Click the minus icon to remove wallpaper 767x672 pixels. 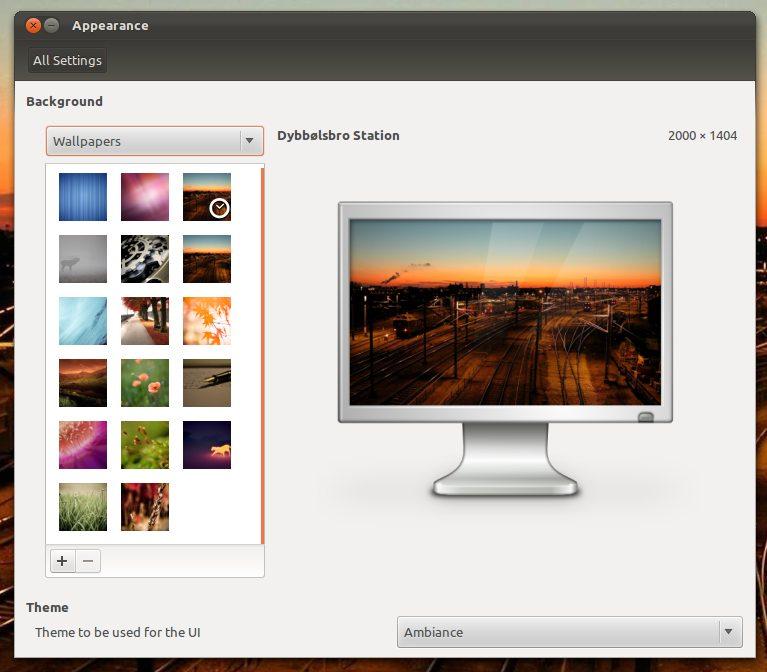[x=88, y=561]
